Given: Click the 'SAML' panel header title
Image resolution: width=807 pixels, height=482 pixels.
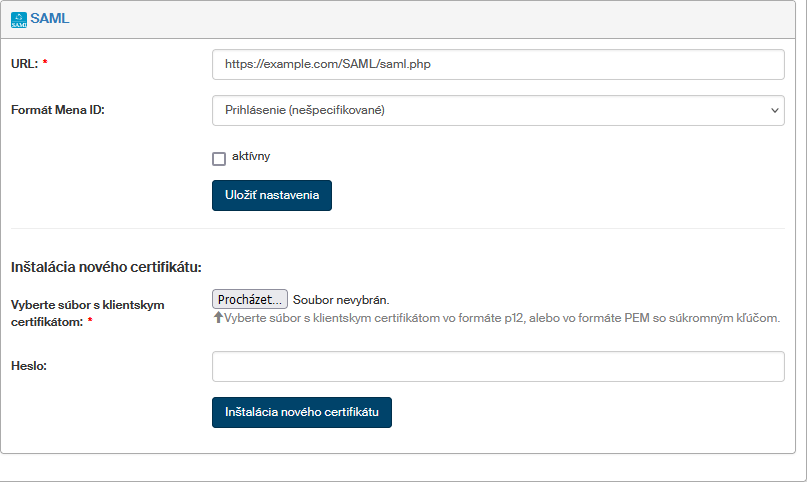Looking at the screenshot, I should 50,18.
